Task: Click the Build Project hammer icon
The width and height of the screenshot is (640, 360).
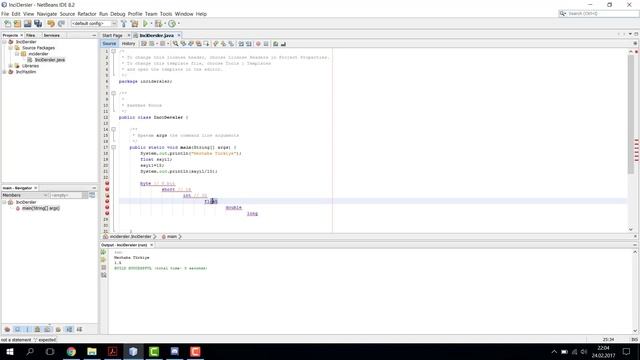Action: click(x=124, y=24)
